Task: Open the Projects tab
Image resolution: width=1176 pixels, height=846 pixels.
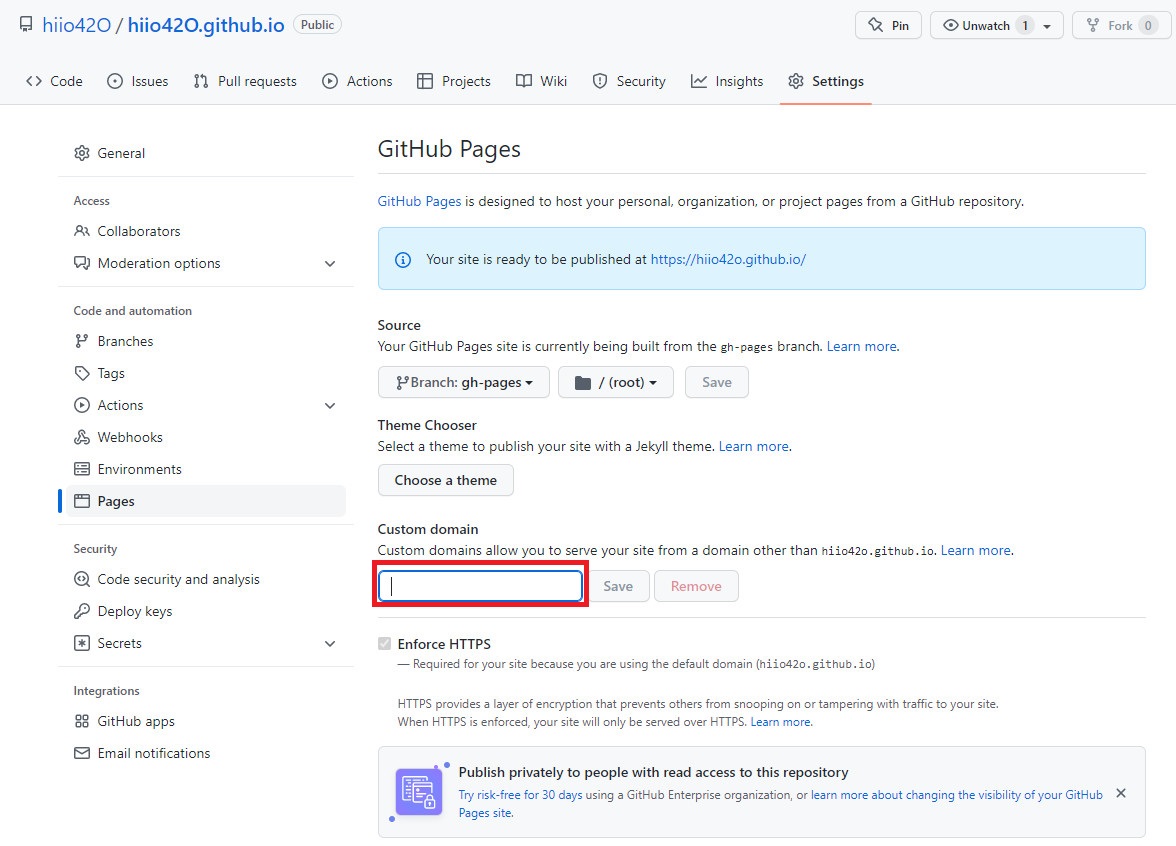Action: 454,81
